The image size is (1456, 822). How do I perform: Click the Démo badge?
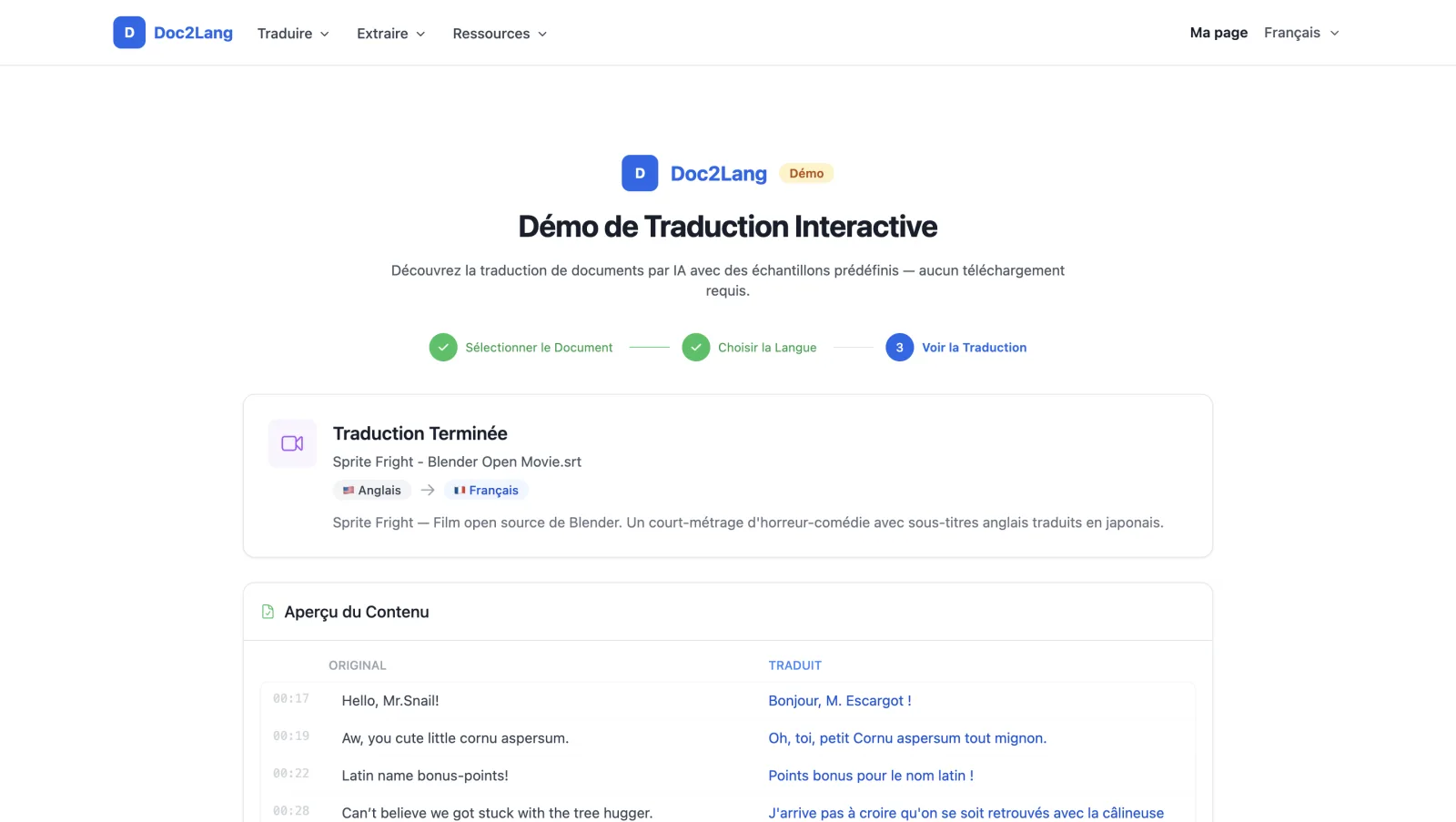(x=806, y=173)
